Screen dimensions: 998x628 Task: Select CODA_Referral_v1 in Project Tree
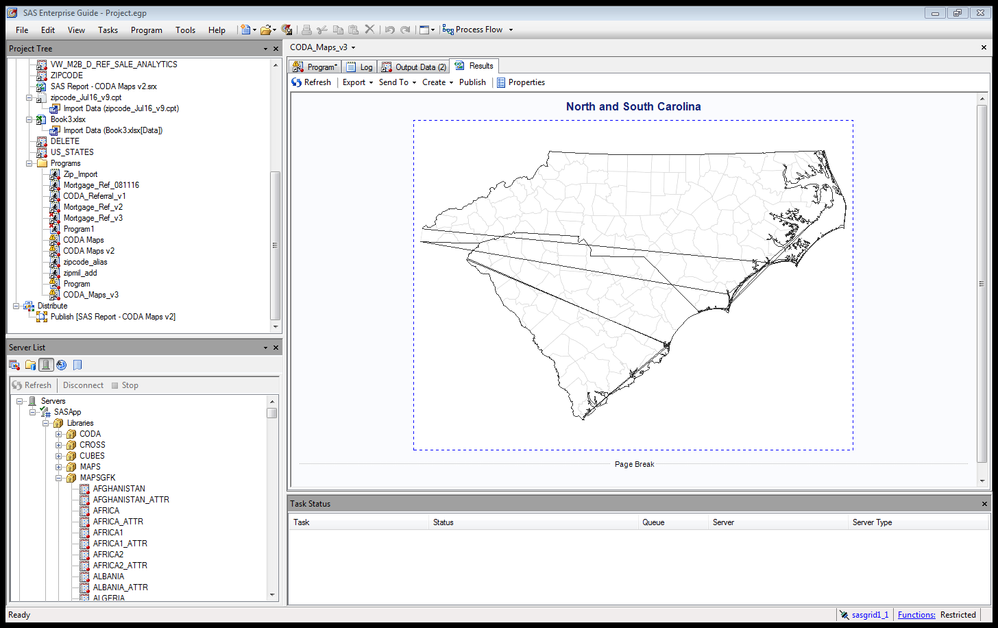[x=94, y=196]
